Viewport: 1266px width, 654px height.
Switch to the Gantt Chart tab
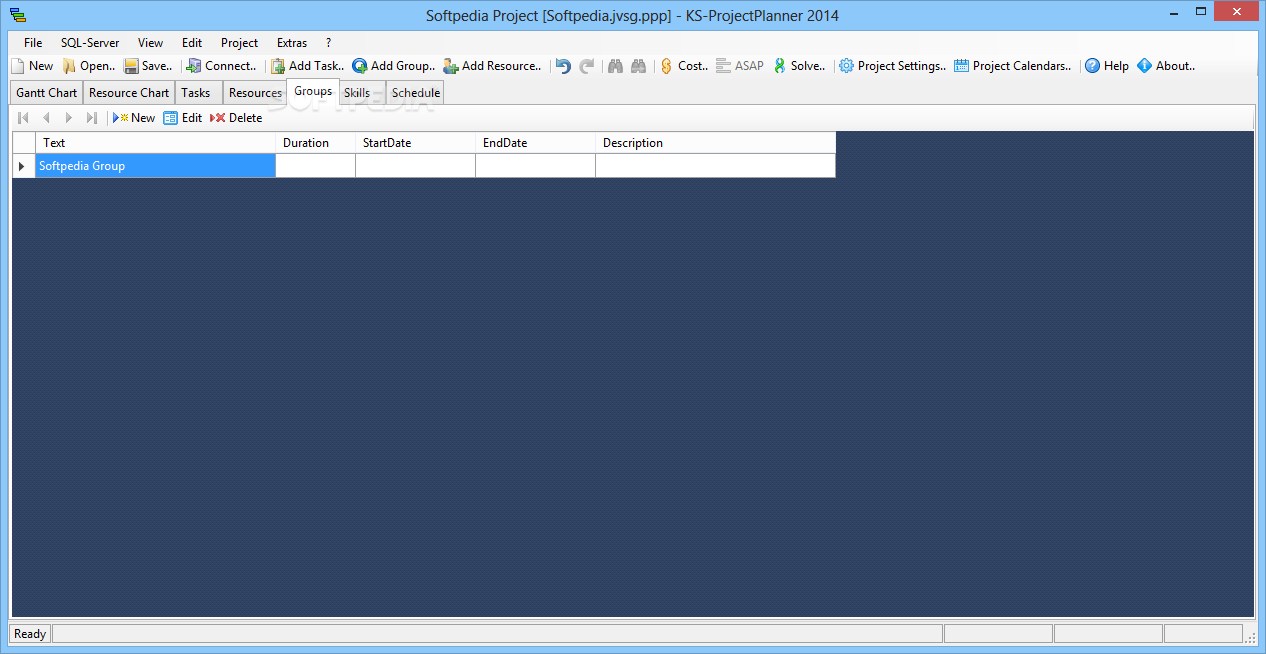47,93
